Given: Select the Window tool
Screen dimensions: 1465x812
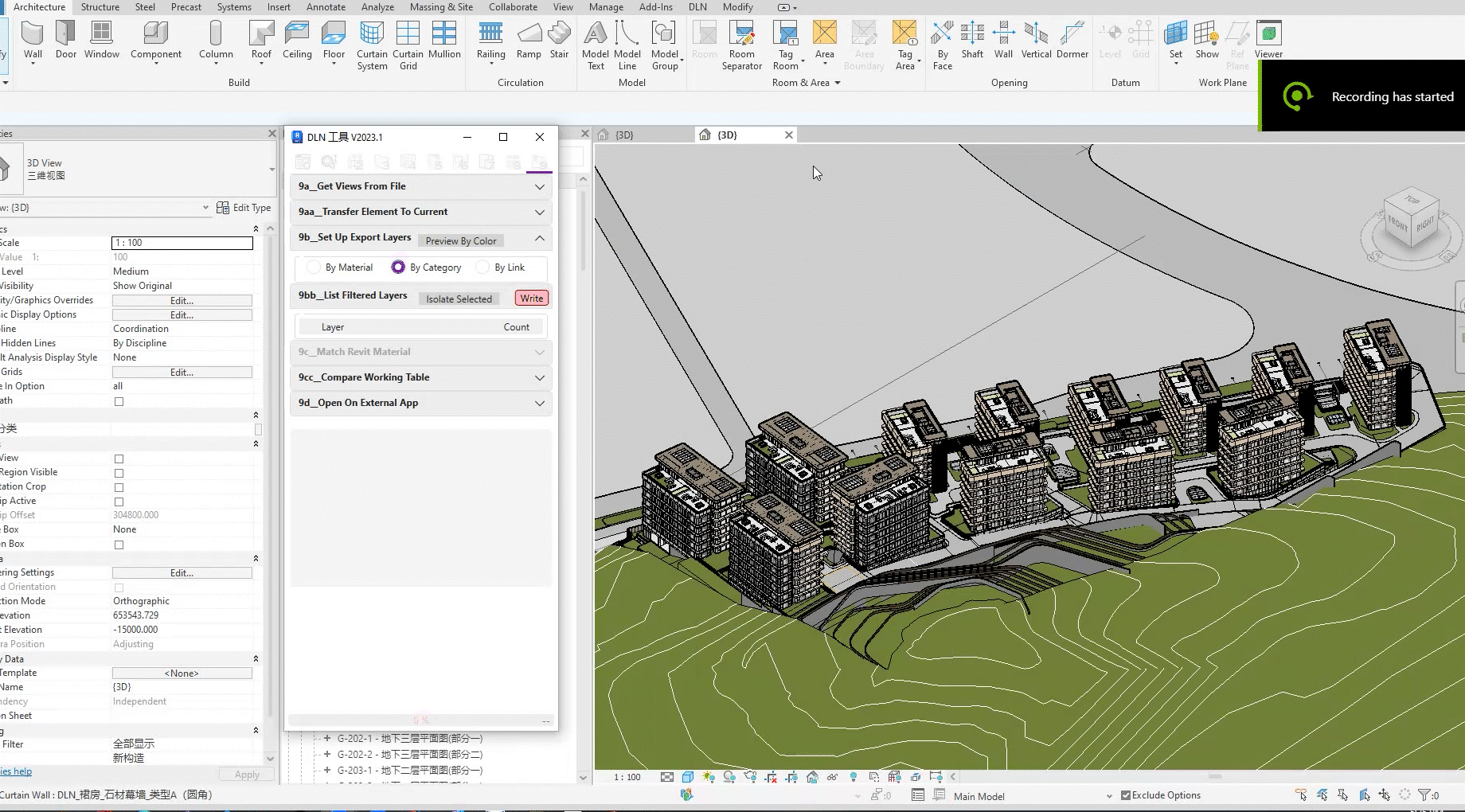Looking at the screenshot, I should 102,41.
